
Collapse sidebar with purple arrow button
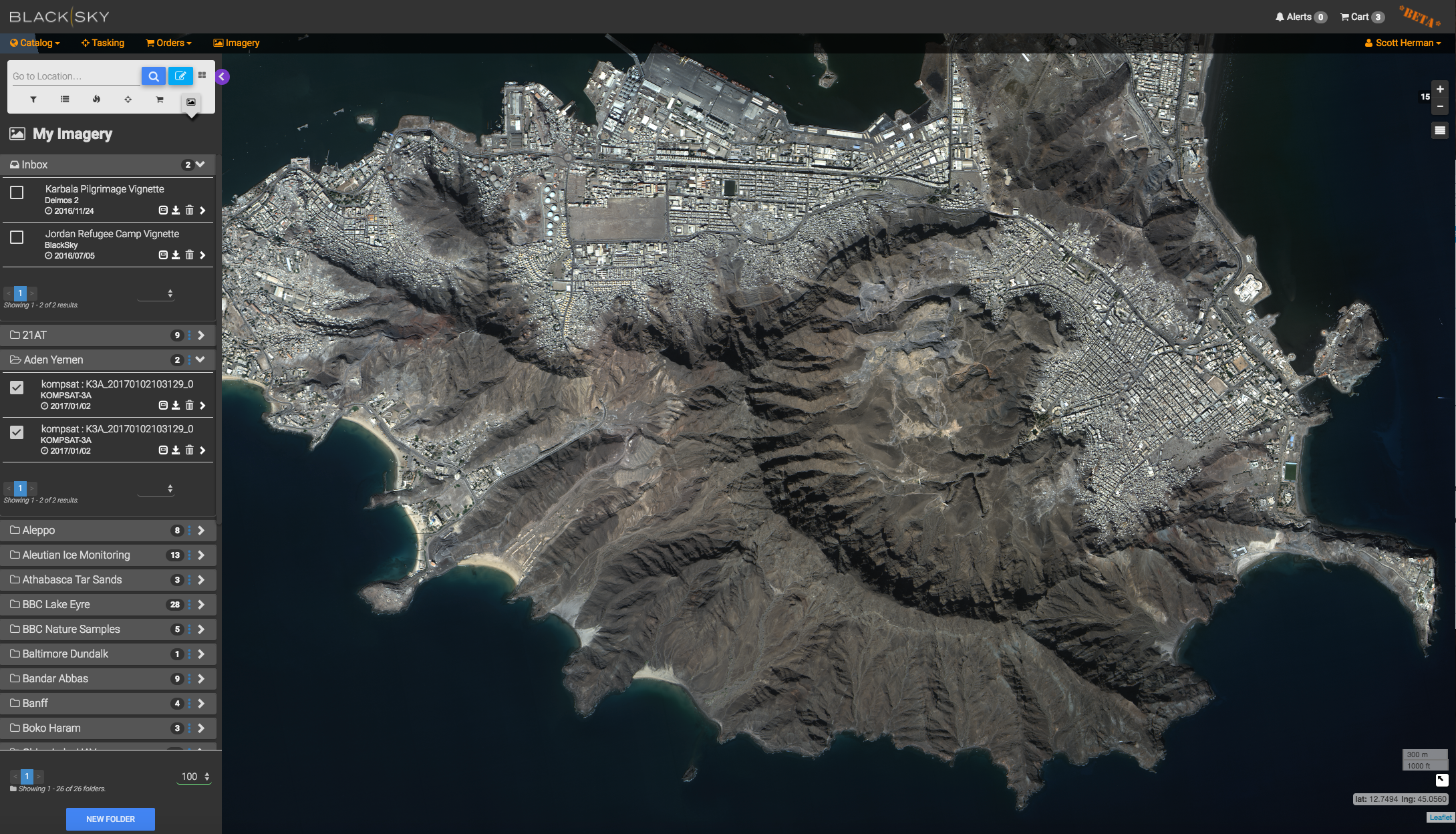223,77
